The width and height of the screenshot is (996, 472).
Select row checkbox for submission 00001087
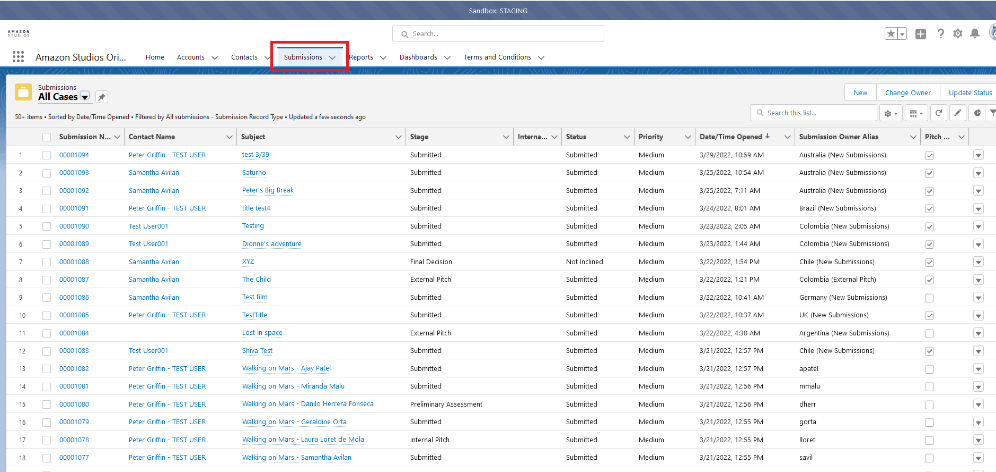[x=46, y=279]
